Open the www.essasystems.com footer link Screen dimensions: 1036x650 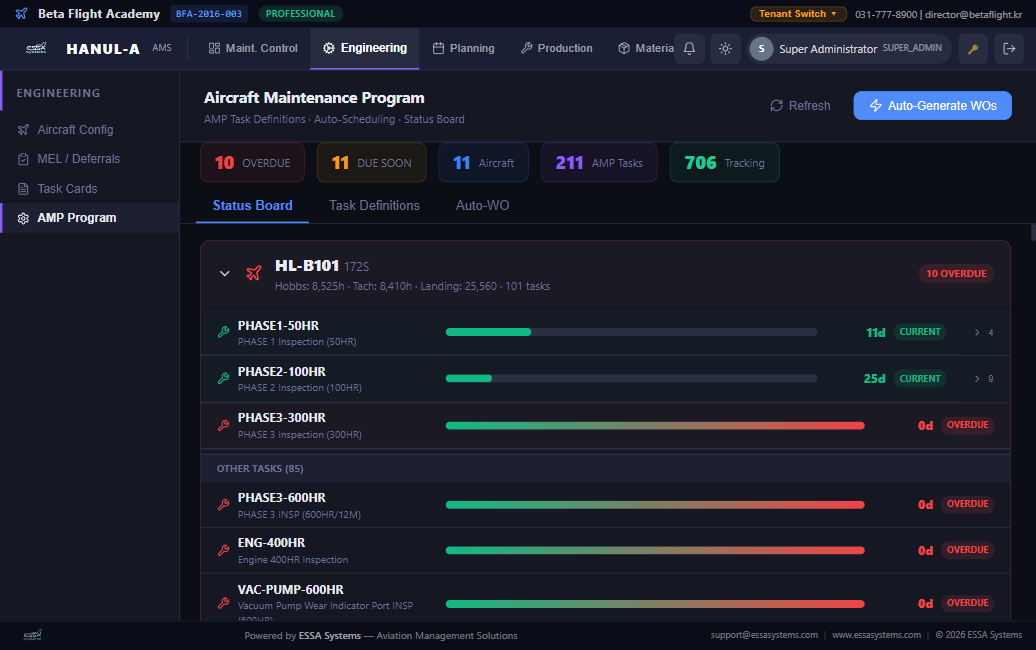(x=875, y=635)
